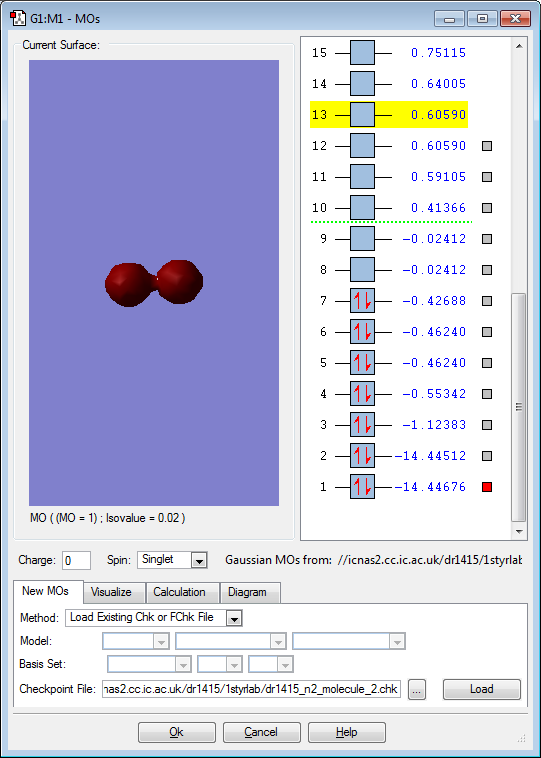Click the G1:M1 window title icon
541x758 pixels.
pos(18,18)
